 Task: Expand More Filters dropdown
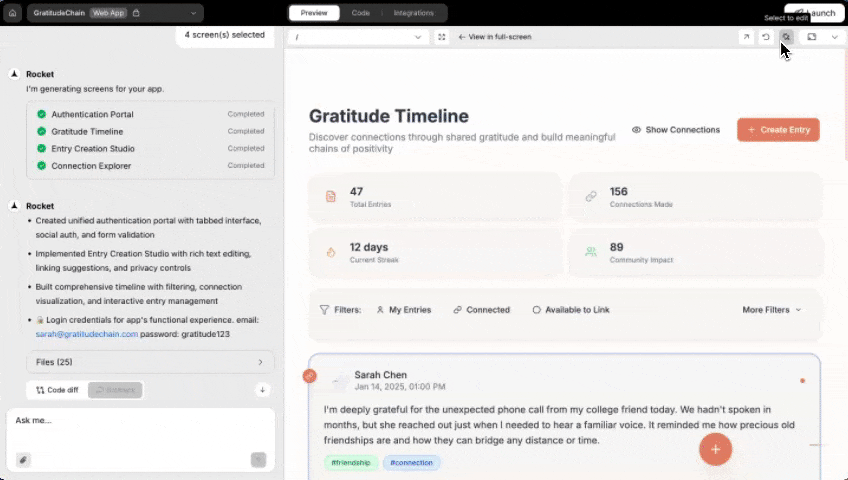[x=772, y=310]
